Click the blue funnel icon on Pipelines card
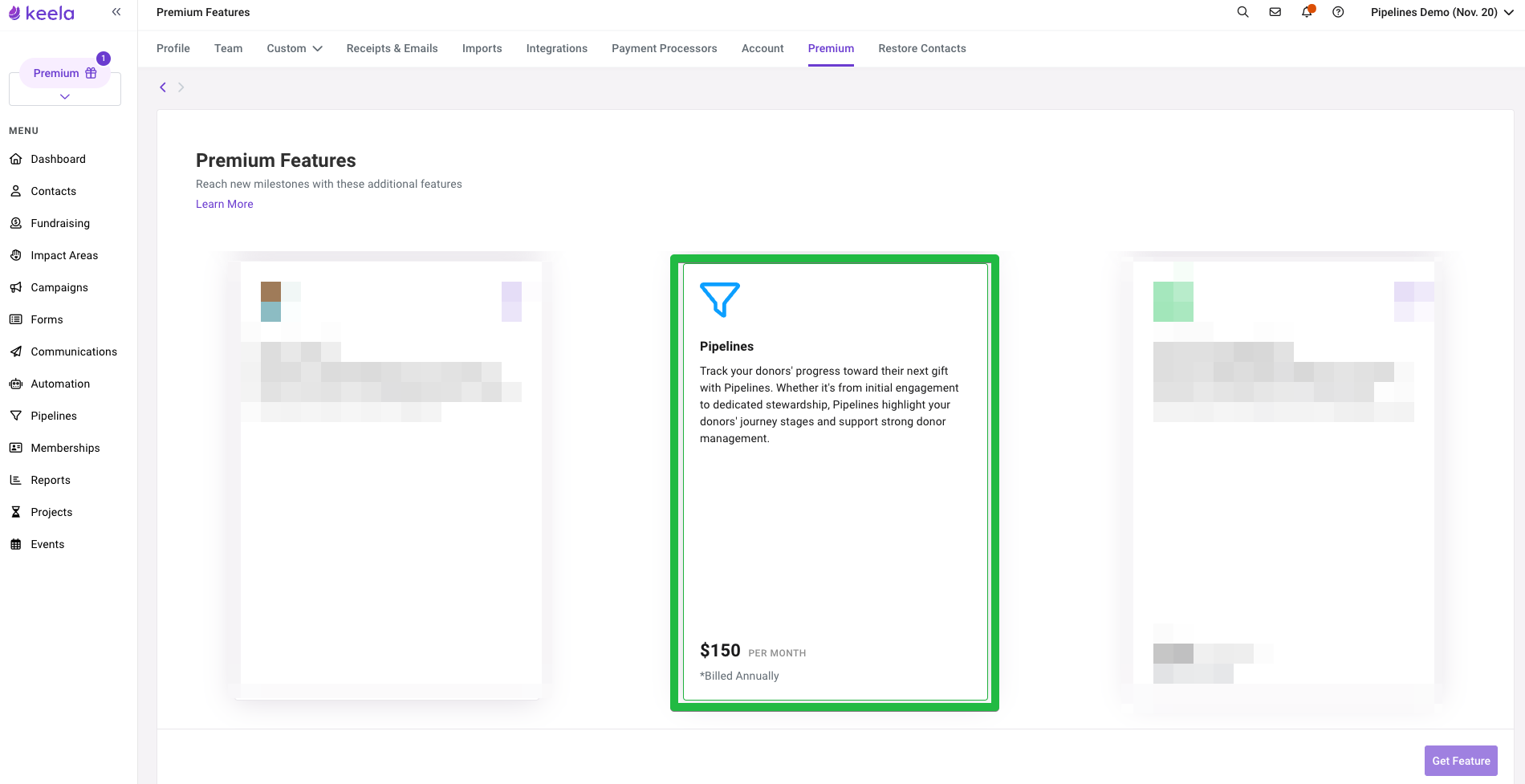The height and width of the screenshot is (784, 1525). click(x=720, y=299)
